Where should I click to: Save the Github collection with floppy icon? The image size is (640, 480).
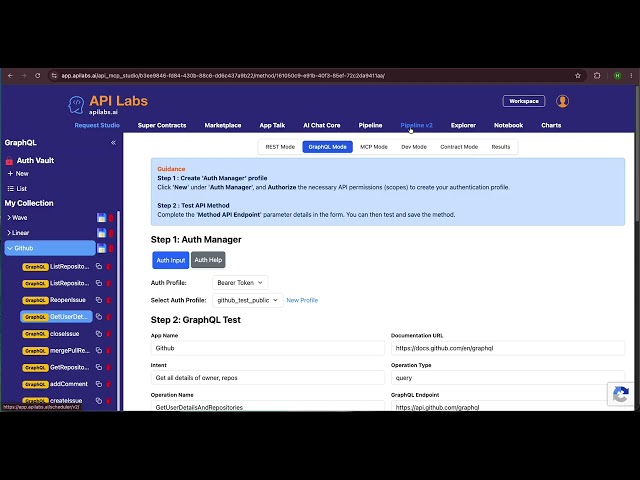(x=101, y=248)
